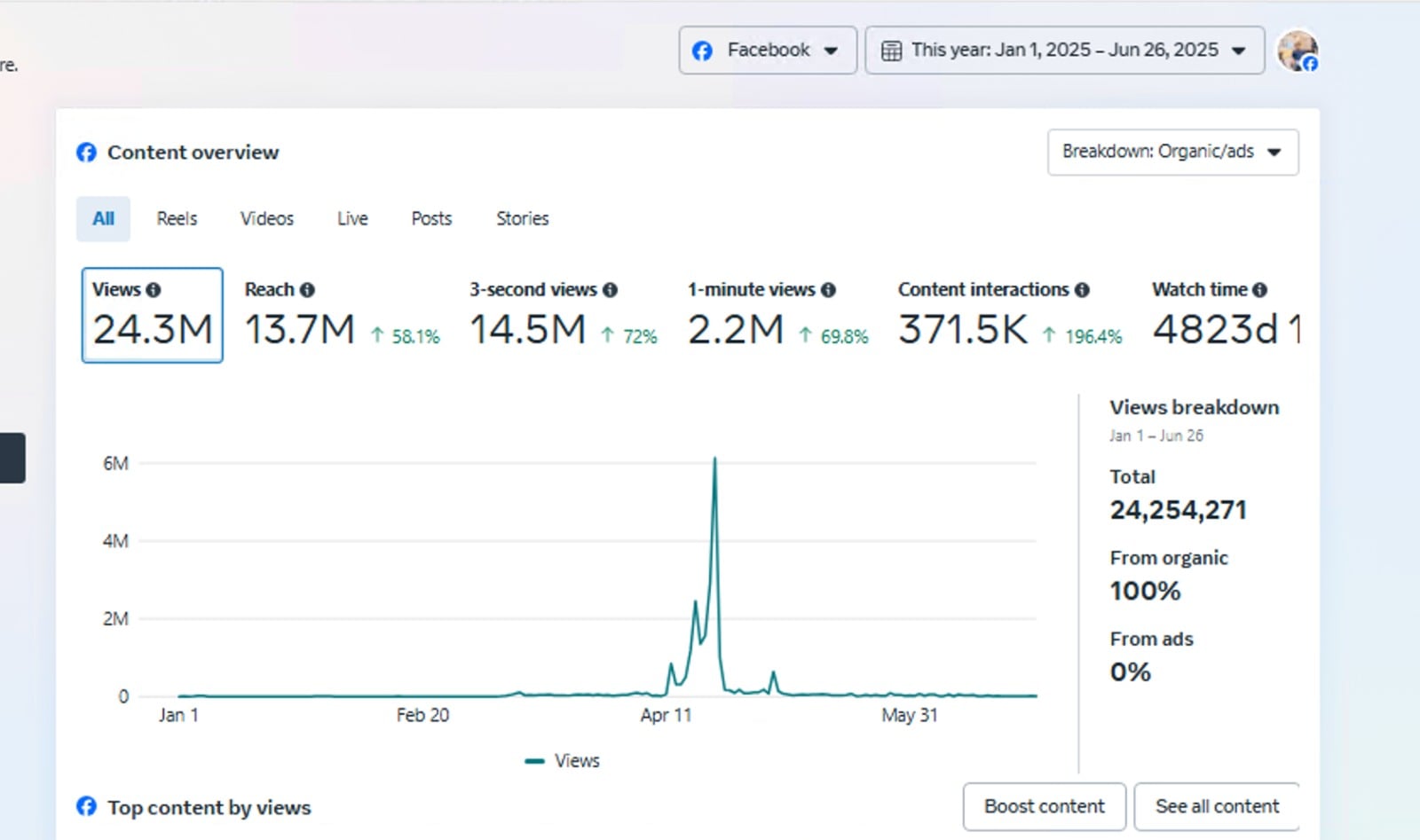Select the Stories tab
The image size is (1420, 840).
tap(522, 219)
